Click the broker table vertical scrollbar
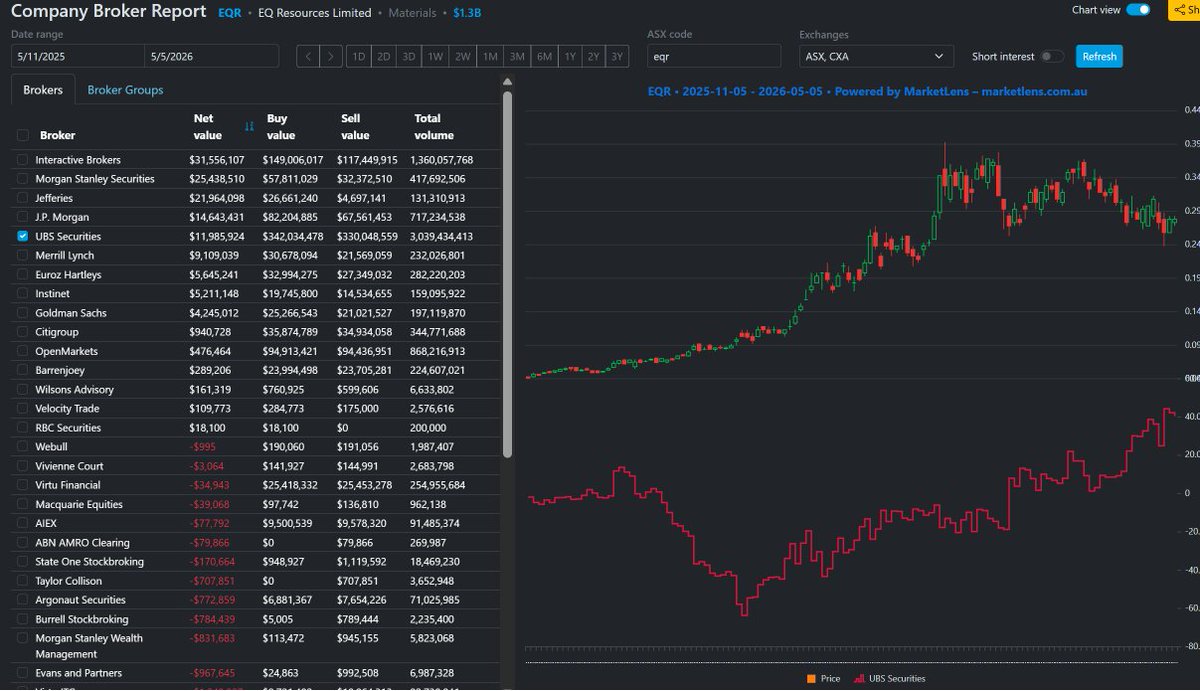 coord(507,275)
